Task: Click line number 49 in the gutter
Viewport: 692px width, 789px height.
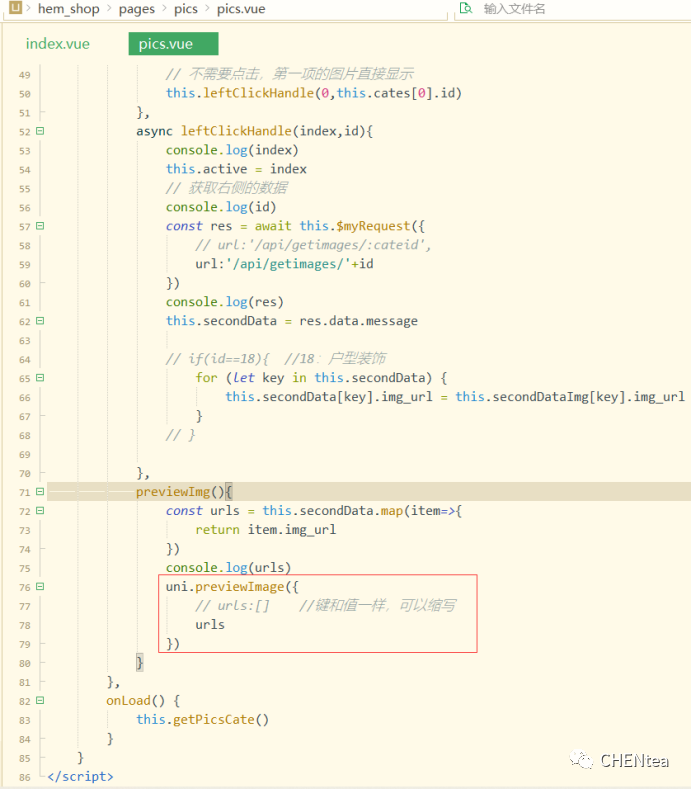Action: 25,75
